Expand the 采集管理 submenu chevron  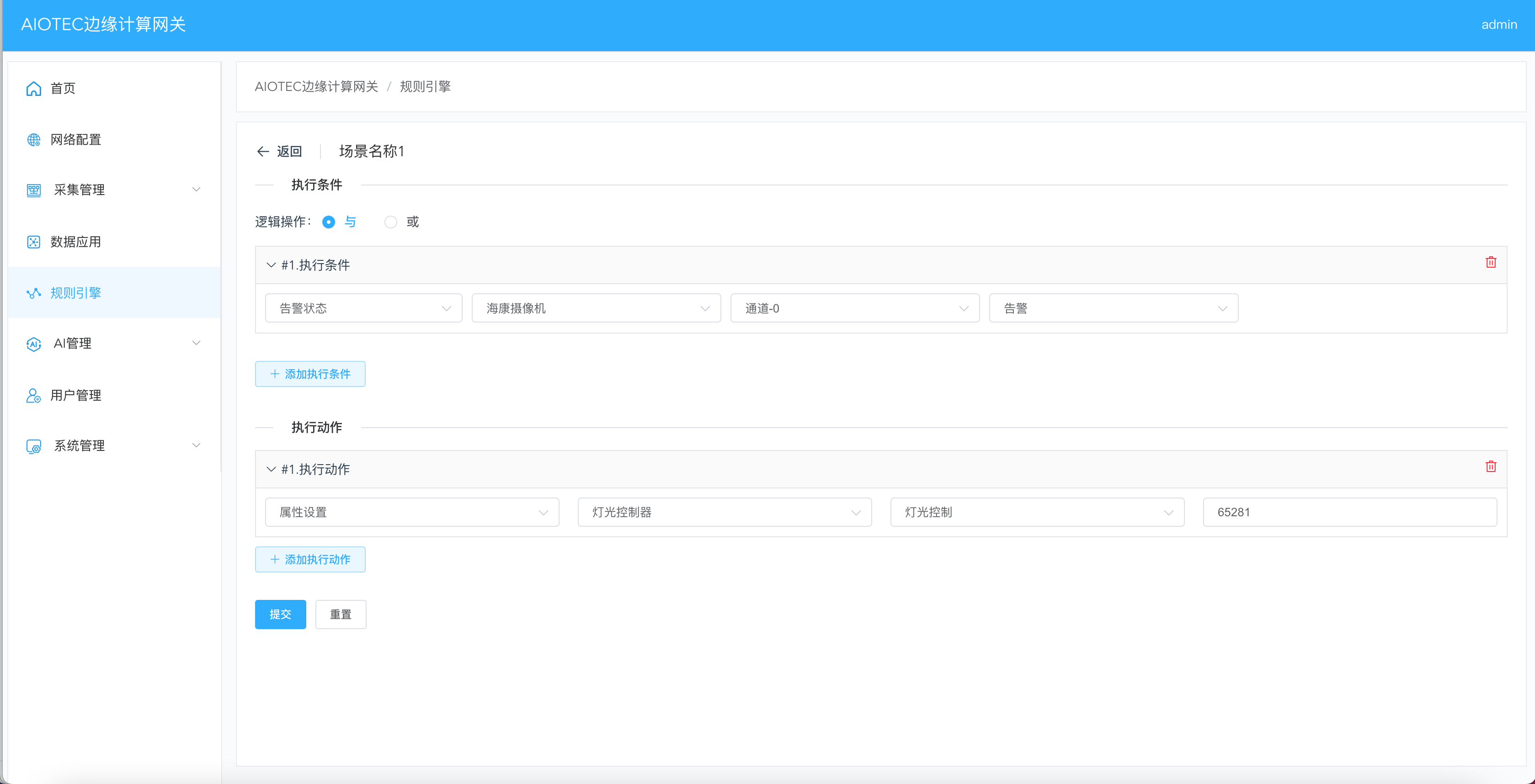coord(196,190)
